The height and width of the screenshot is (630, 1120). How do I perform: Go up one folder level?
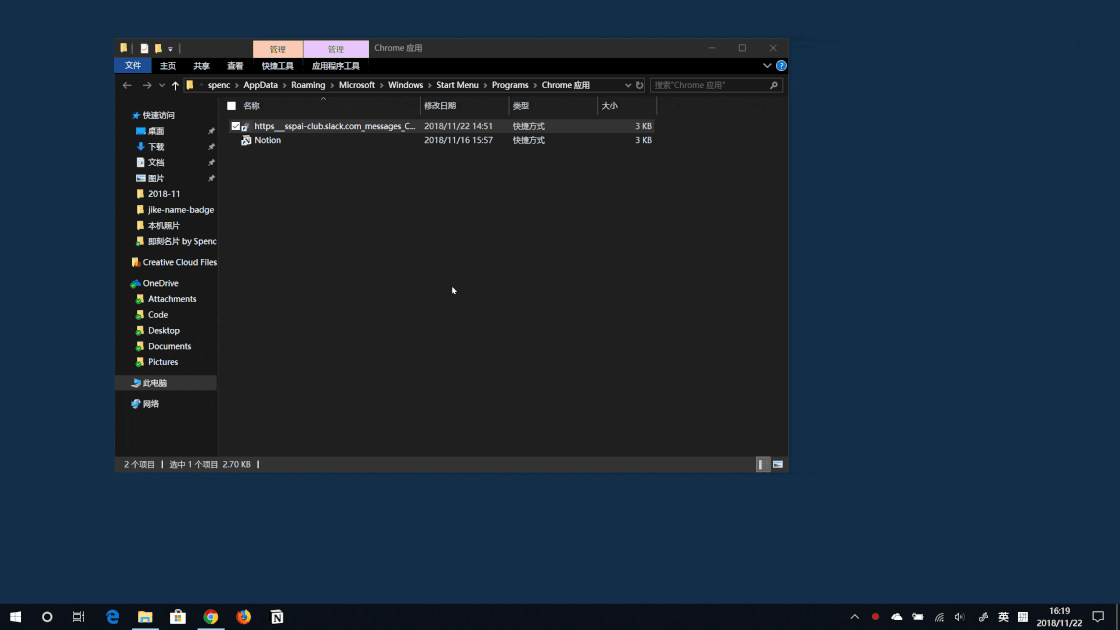tap(175, 85)
